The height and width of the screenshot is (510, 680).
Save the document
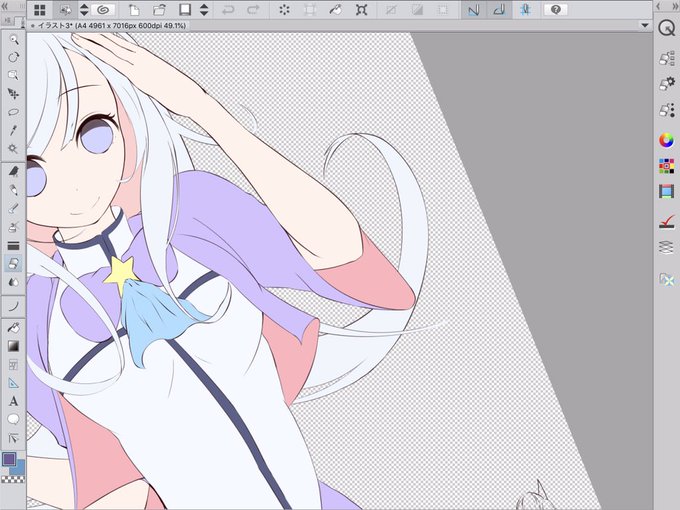click(185, 10)
